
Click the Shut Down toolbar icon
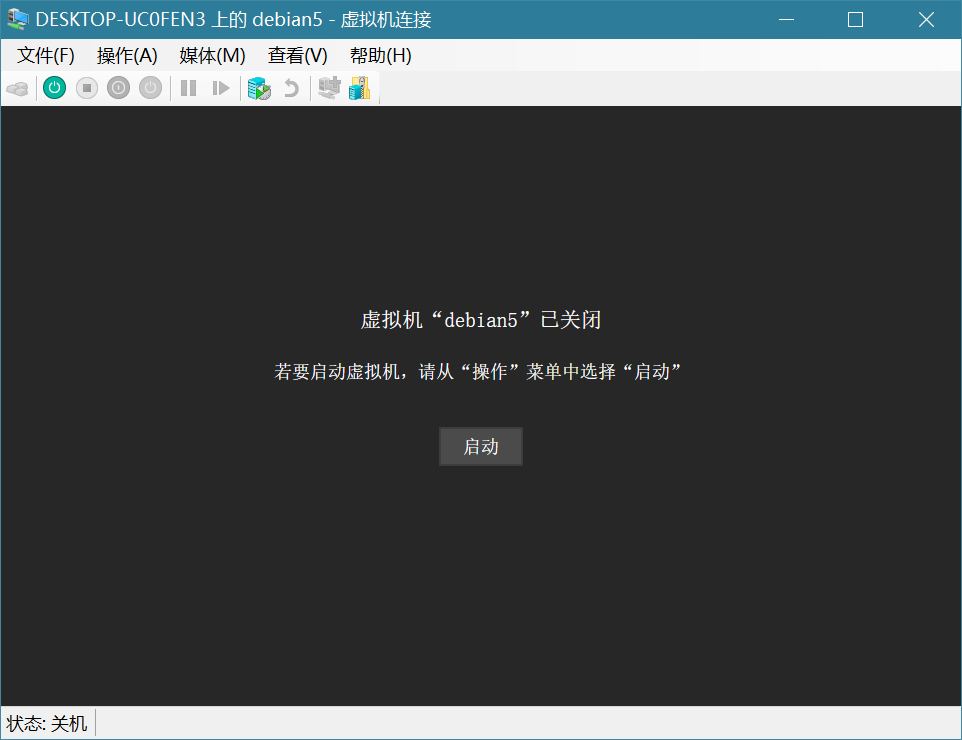coord(118,89)
